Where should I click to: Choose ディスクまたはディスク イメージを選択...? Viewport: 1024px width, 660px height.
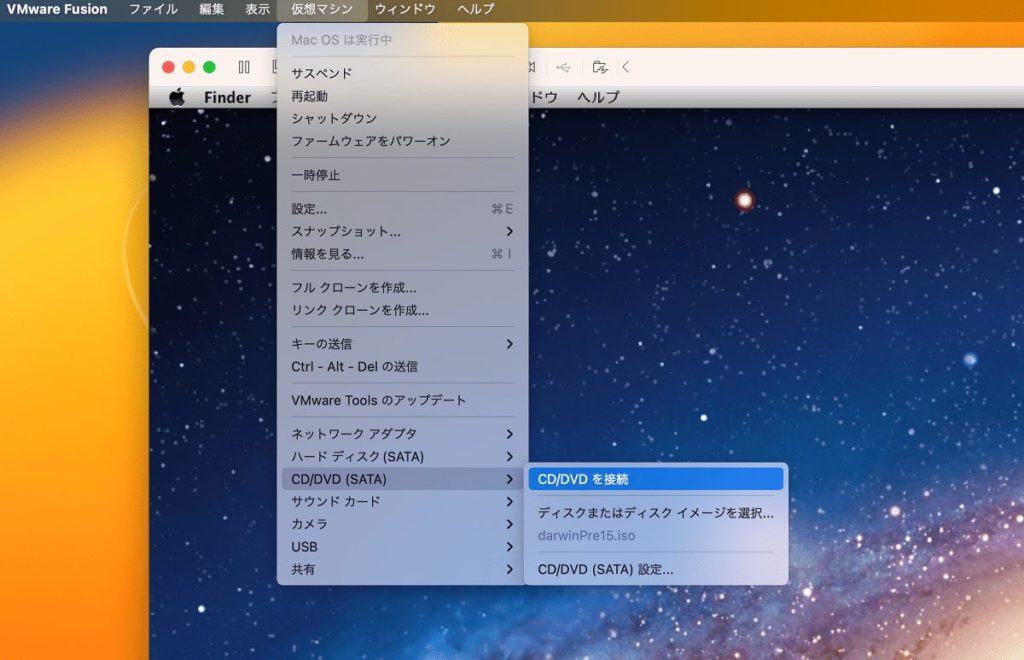656,513
